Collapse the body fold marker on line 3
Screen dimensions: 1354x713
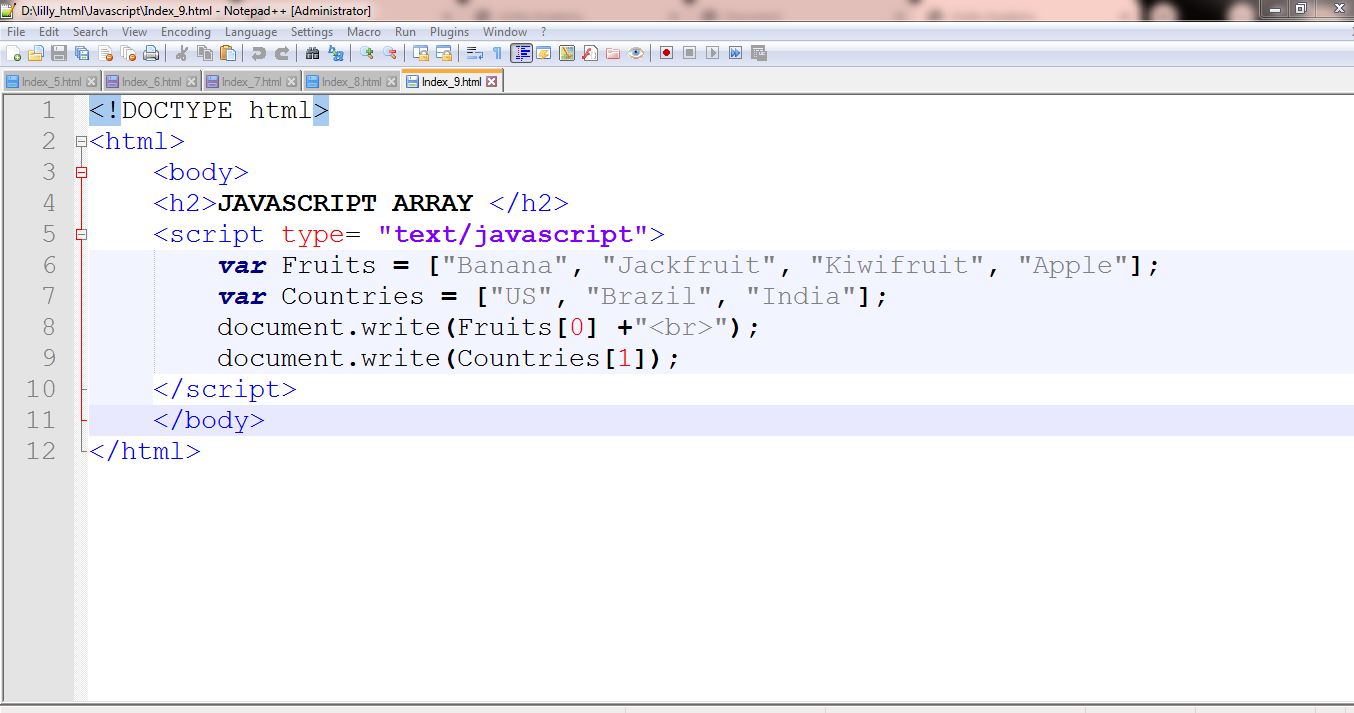(81, 173)
